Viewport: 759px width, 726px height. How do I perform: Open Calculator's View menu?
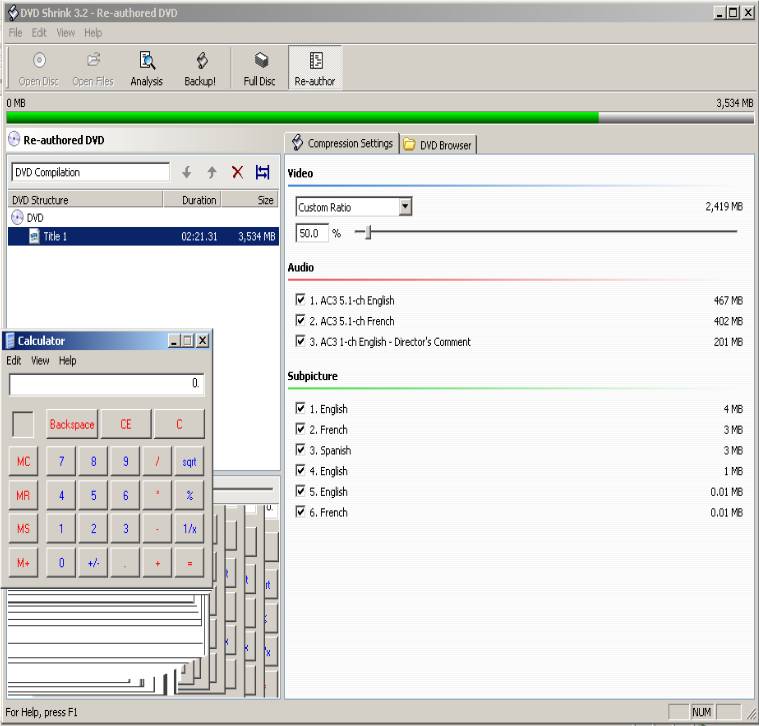tap(40, 361)
